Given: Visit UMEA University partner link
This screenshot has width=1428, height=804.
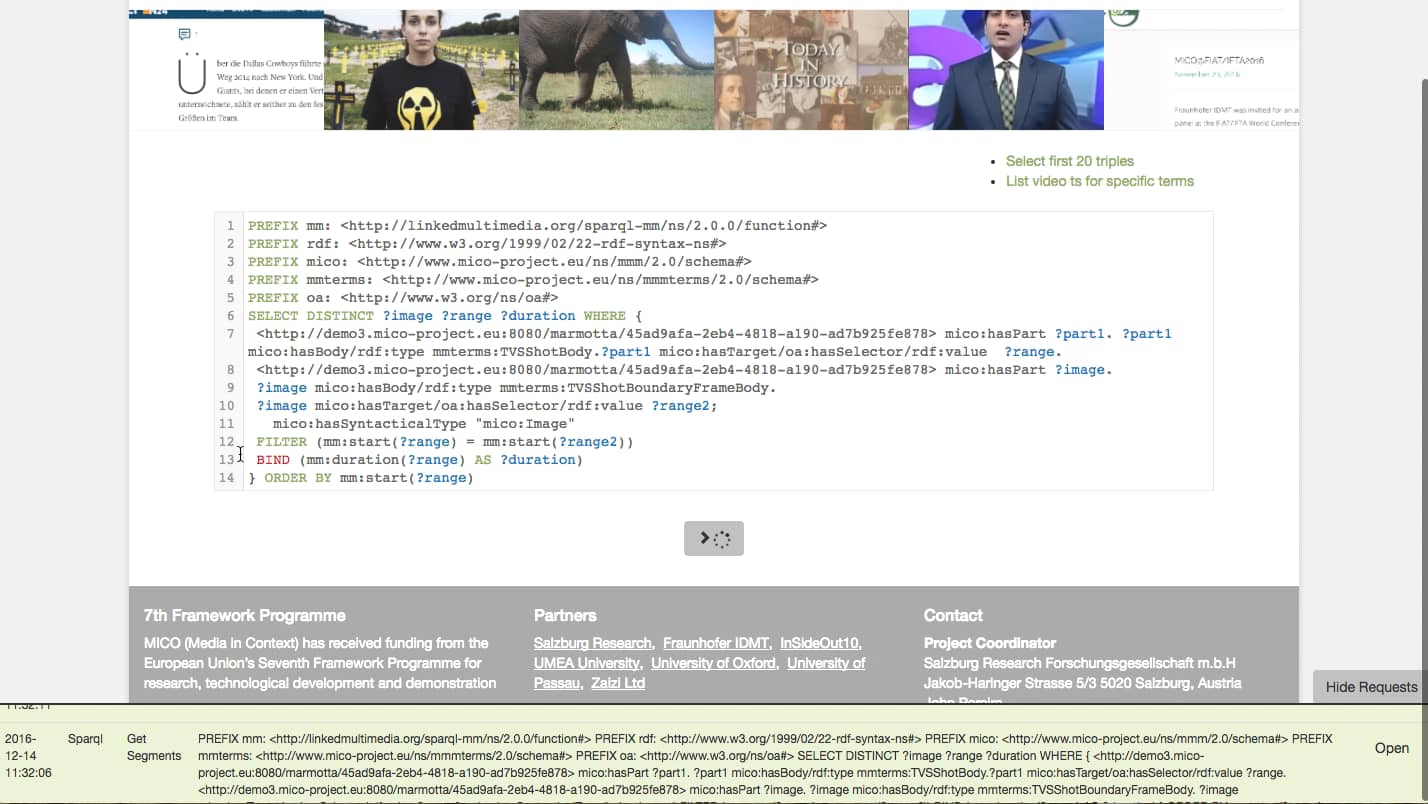Looking at the screenshot, I should (x=587, y=663).
